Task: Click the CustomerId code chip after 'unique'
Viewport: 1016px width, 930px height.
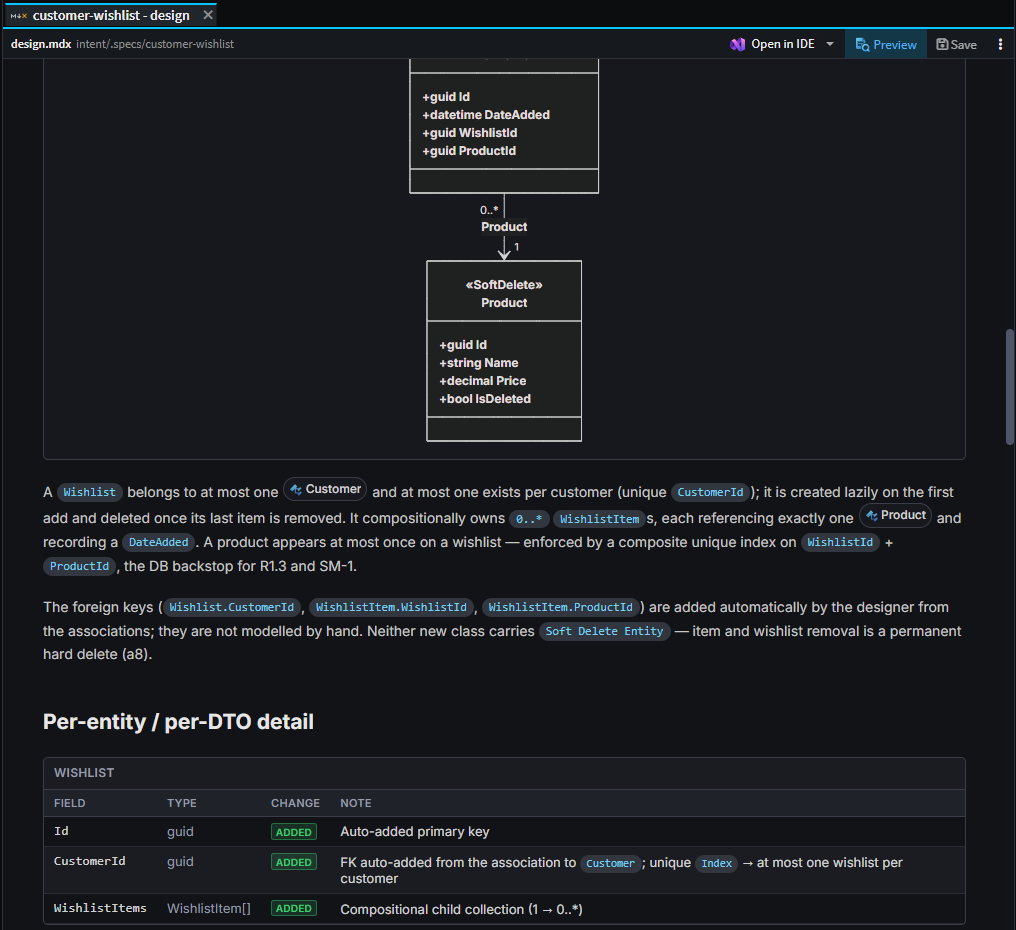Action: click(x=710, y=493)
